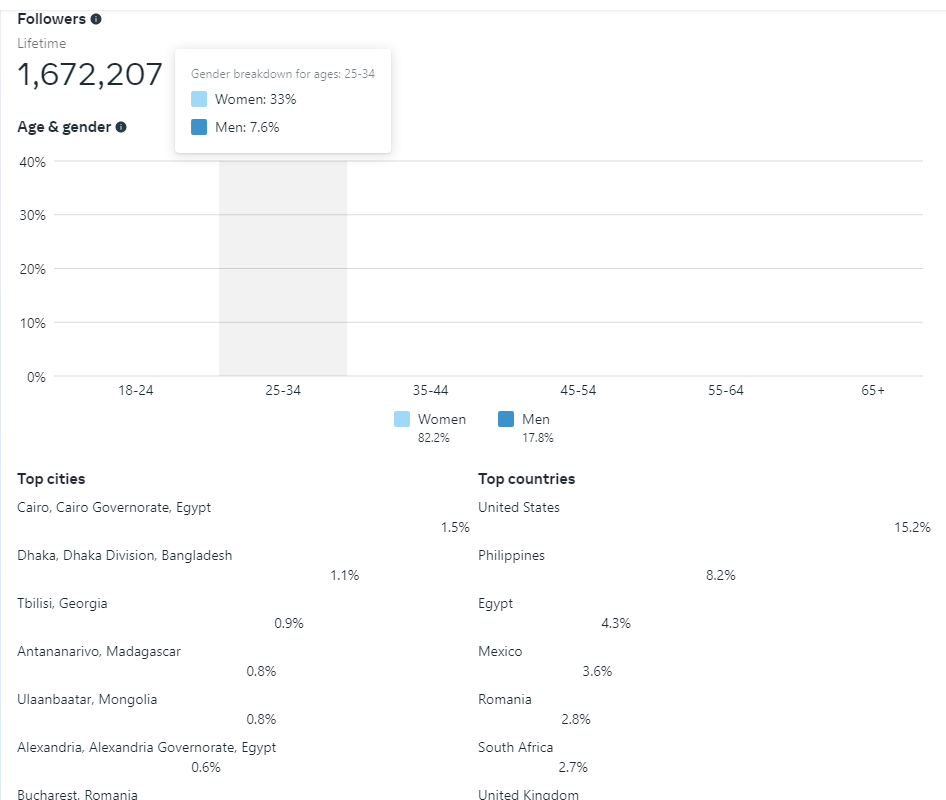
Task: Click Mexico country row
Action: (705, 661)
